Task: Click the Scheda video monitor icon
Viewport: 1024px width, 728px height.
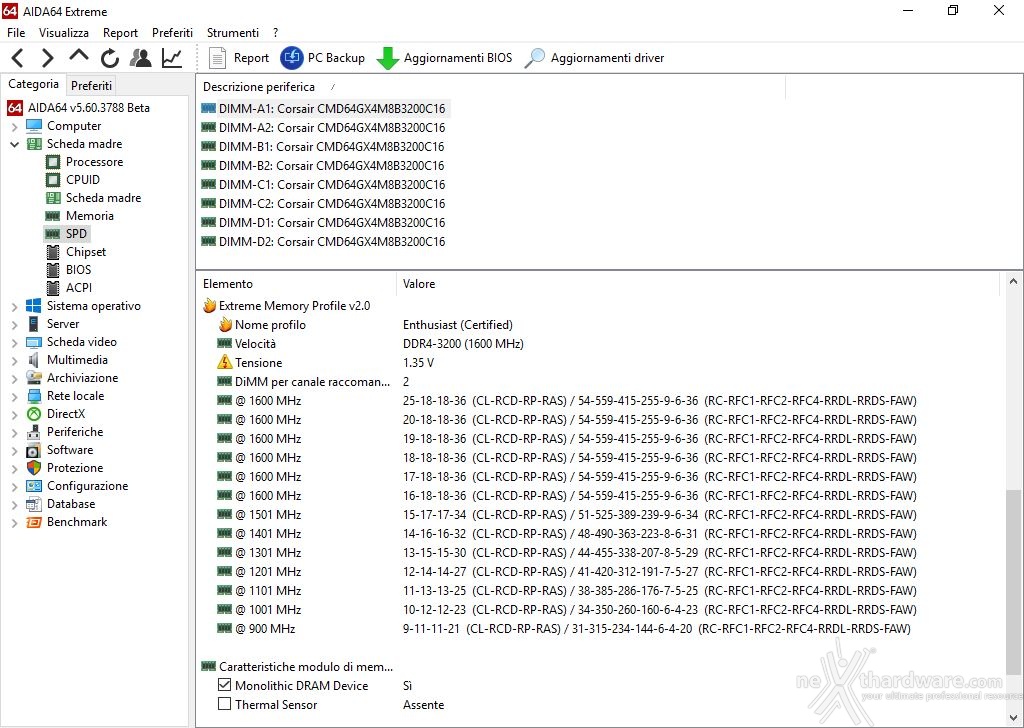Action: click(x=33, y=342)
